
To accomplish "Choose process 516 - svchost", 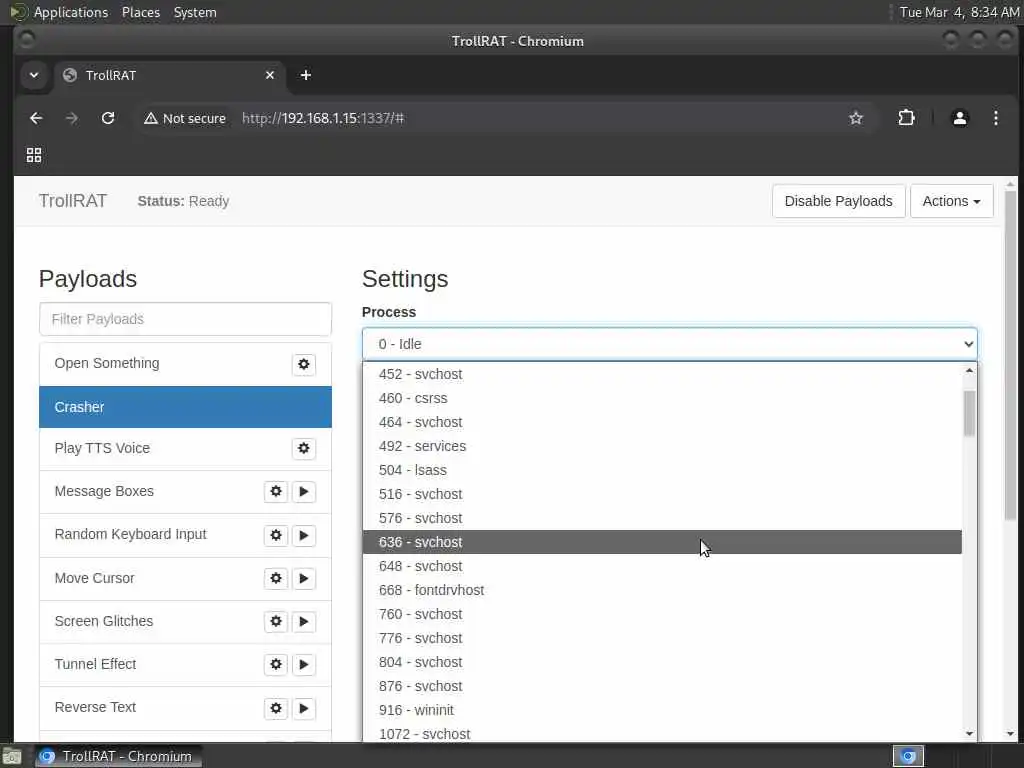I will (x=662, y=494).
